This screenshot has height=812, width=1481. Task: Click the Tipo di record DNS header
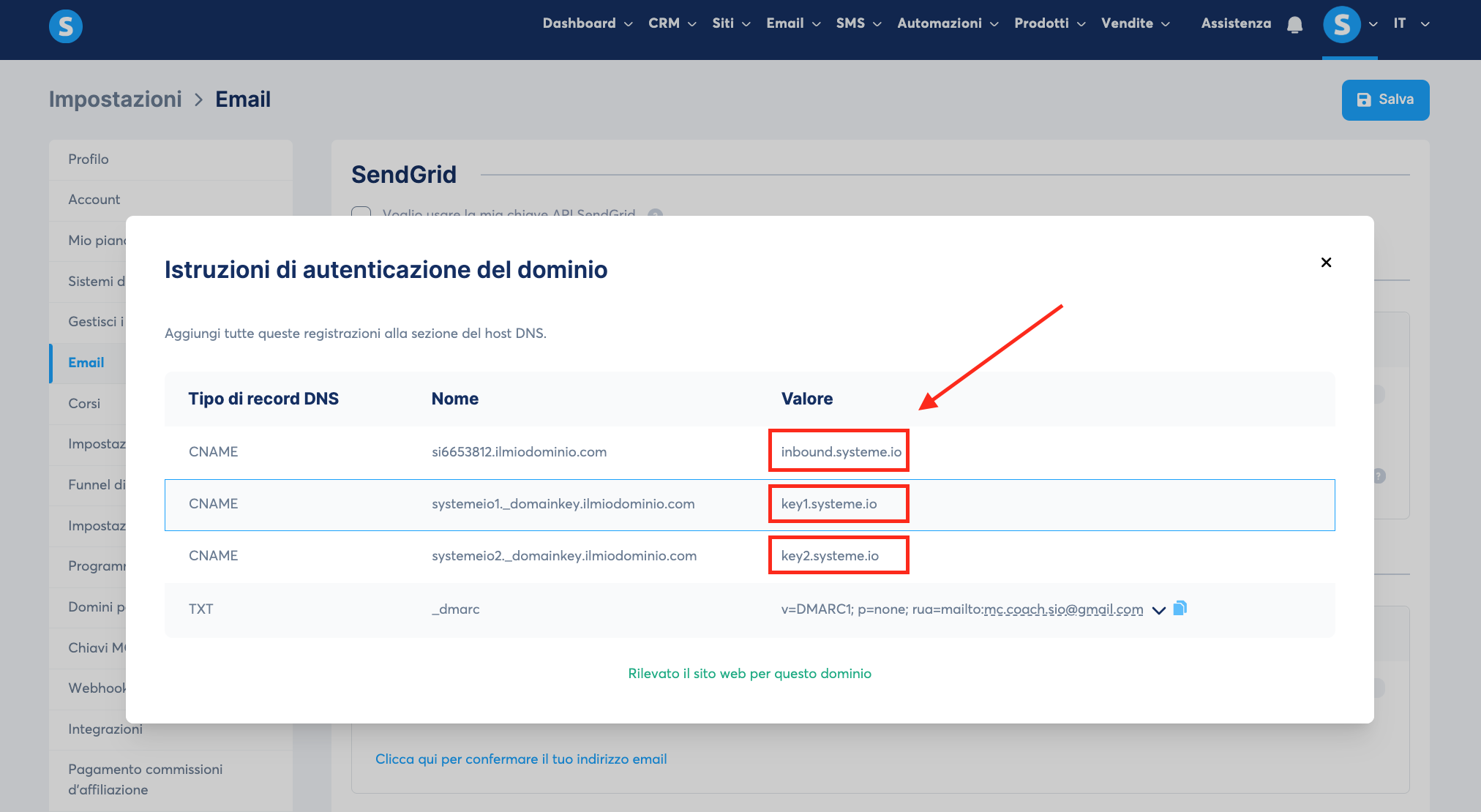[x=263, y=399]
